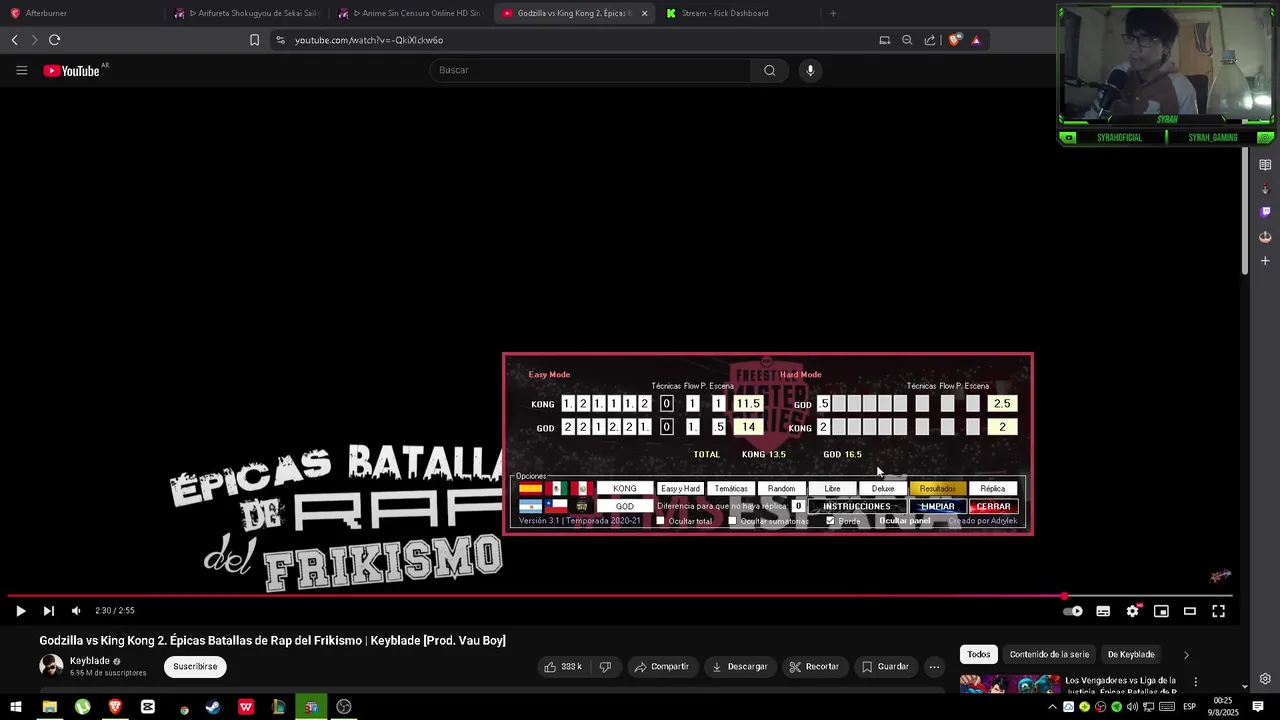Viewport: 1280px width, 720px height.
Task: Uncheck the Borde checkbox
Action: (x=830, y=521)
